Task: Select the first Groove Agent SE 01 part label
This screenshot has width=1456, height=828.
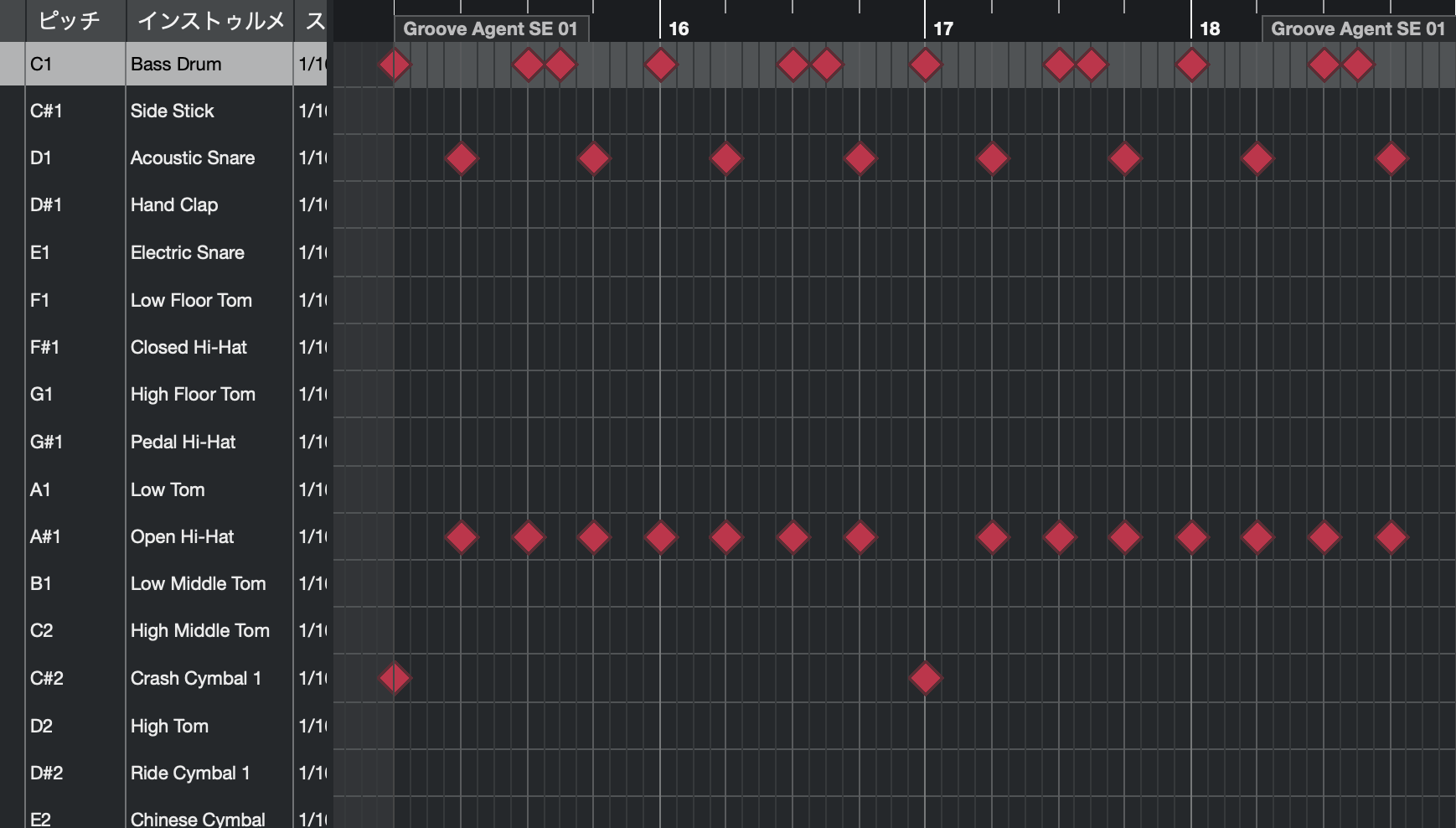Action: pyautogui.click(x=491, y=28)
